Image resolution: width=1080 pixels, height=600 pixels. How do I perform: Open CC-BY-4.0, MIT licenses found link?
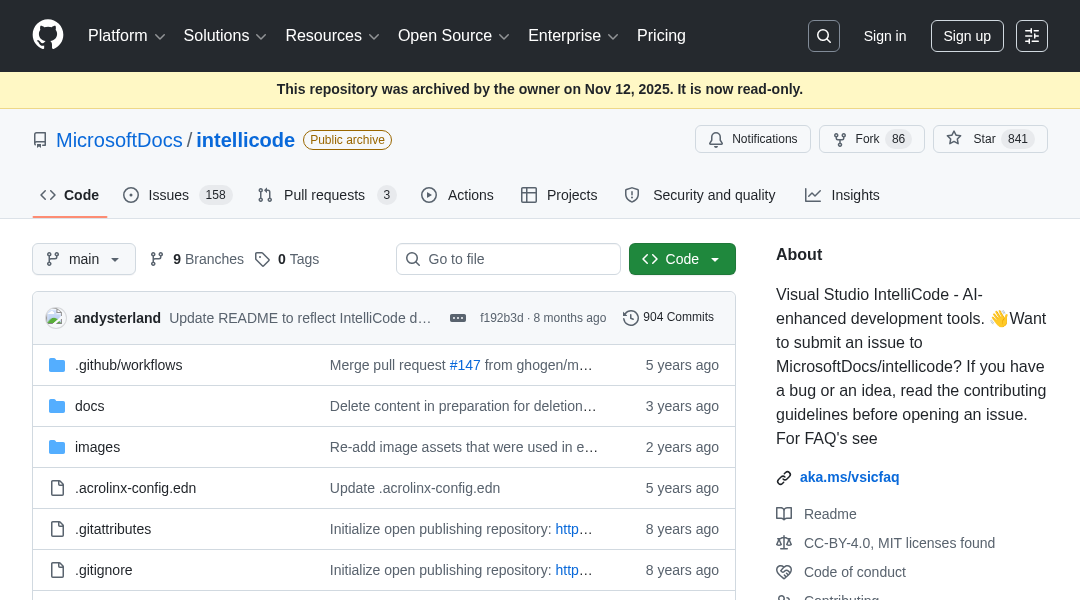[900, 543]
